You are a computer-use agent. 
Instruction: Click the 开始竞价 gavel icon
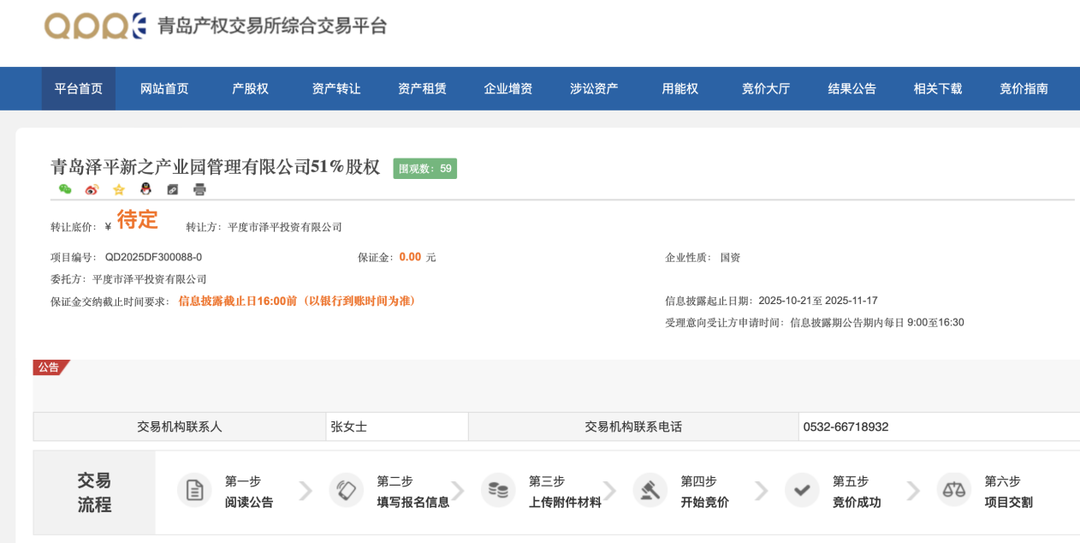(x=650, y=491)
